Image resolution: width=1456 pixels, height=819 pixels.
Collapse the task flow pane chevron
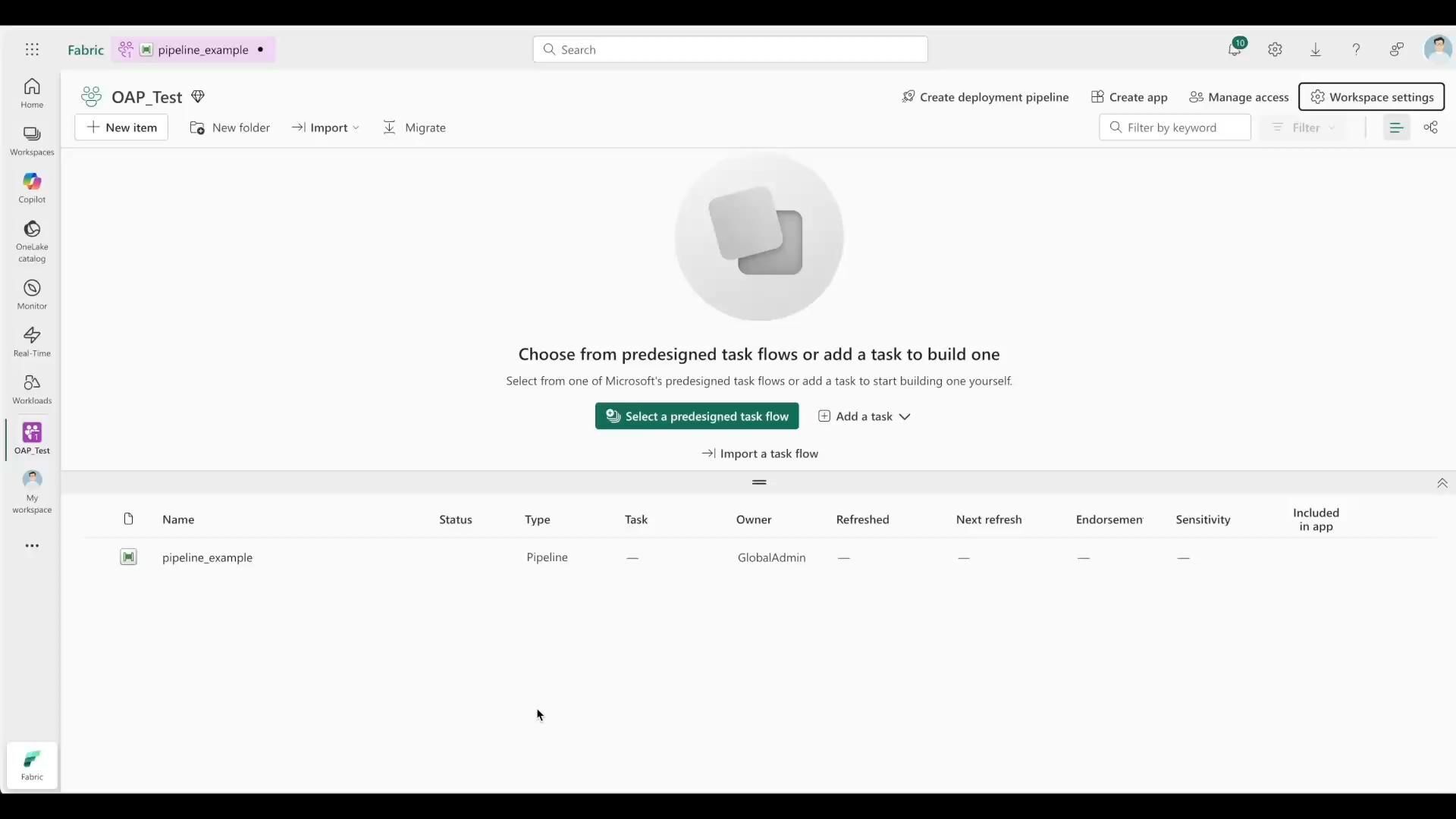click(x=1442, y=483)
